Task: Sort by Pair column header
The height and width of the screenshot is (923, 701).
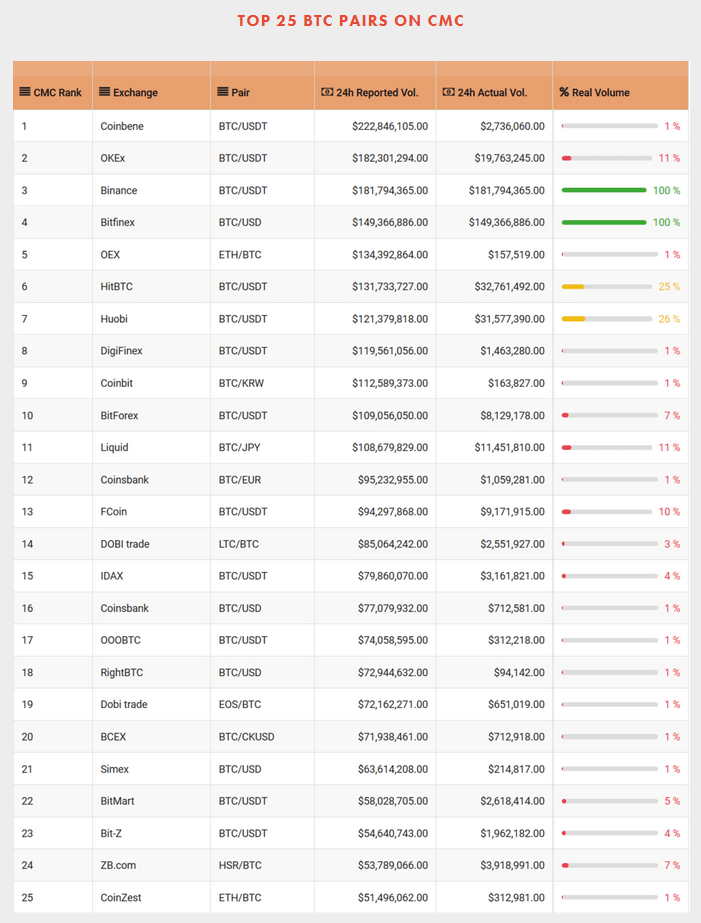Action: [x=262, y=85]
